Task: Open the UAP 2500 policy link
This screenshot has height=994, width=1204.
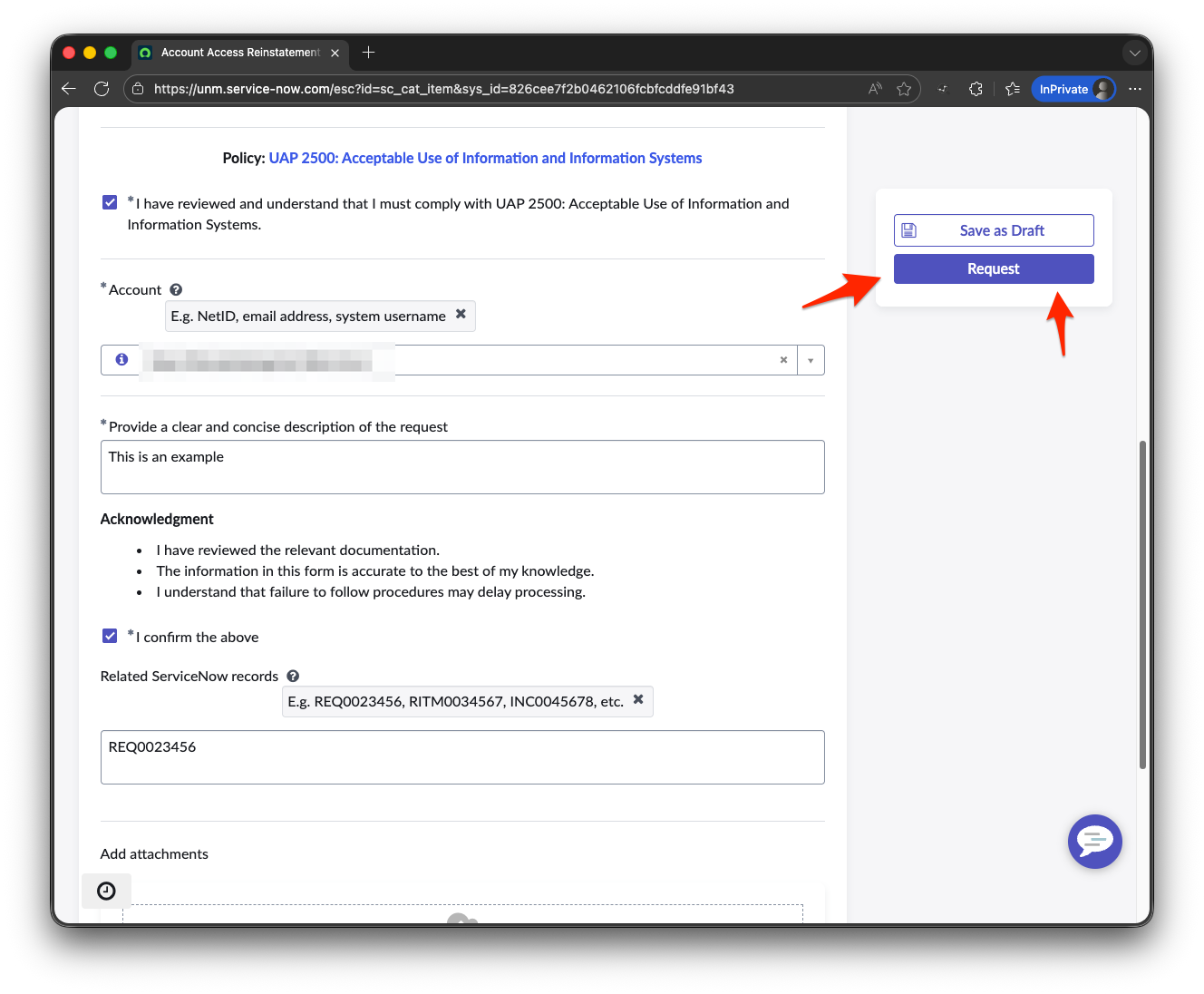Action: tap(486, 158)
